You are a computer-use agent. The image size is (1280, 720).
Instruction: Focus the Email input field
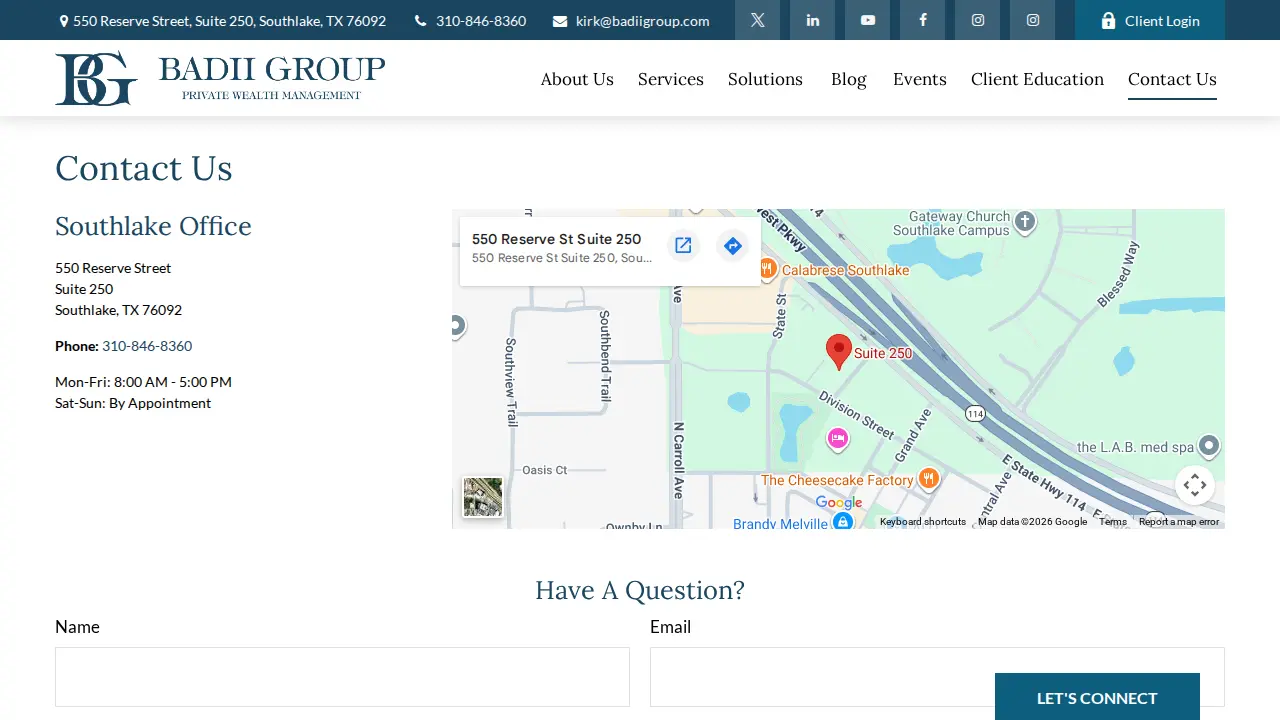click(937, 677)
